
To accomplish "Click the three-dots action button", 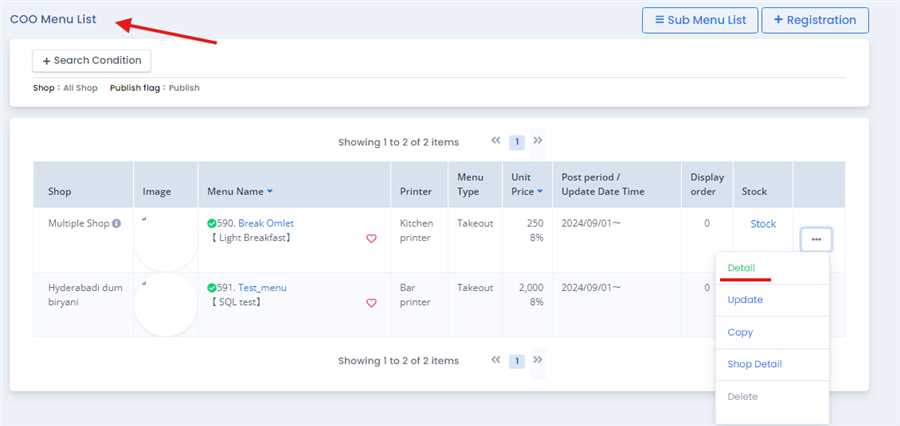I will [816, 240].
